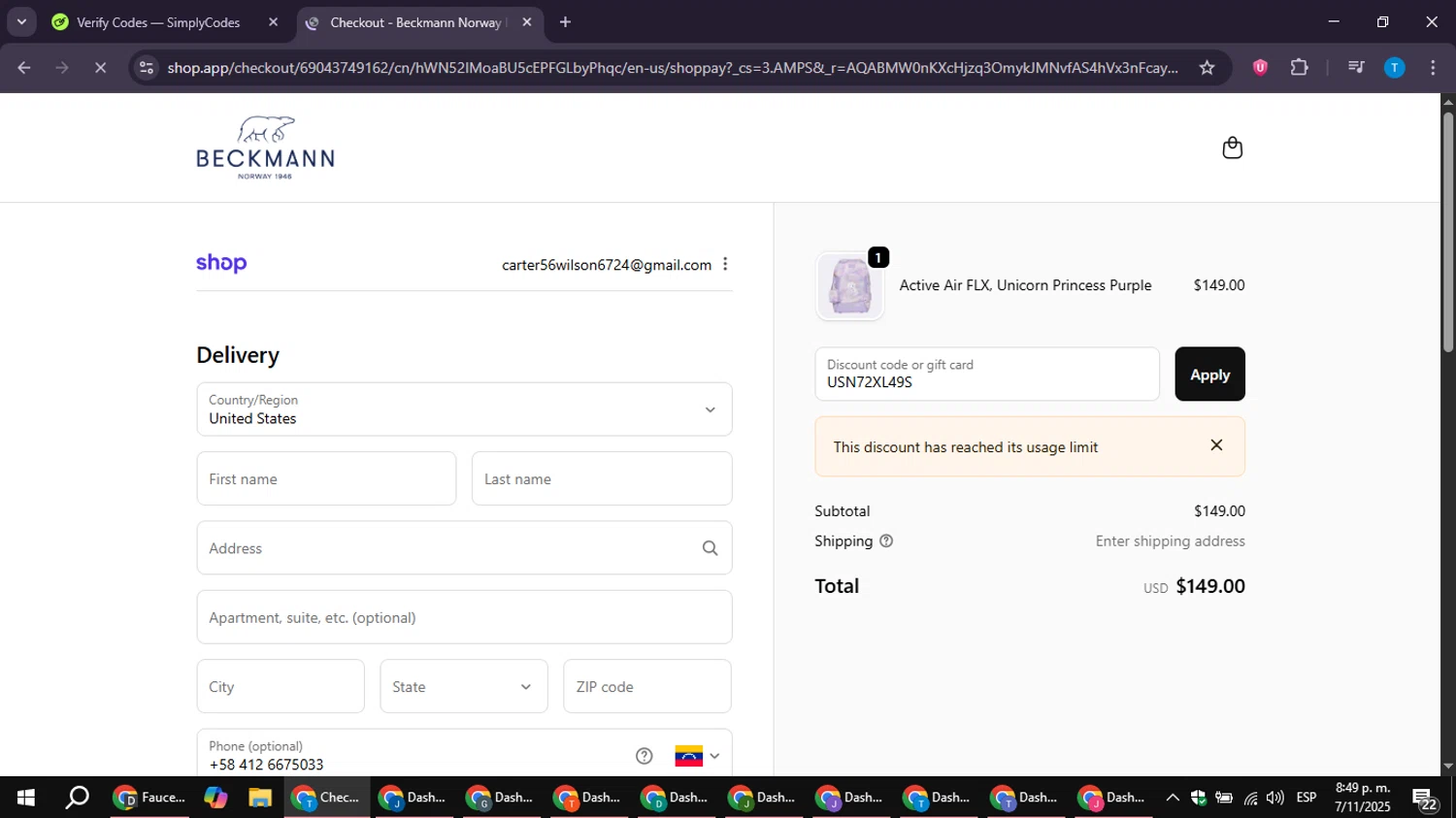Image resolution: width=1456 pixels, height=818 pixels.
Task: Click the network icon in the system tray
Action: (x=1250, y=798)
